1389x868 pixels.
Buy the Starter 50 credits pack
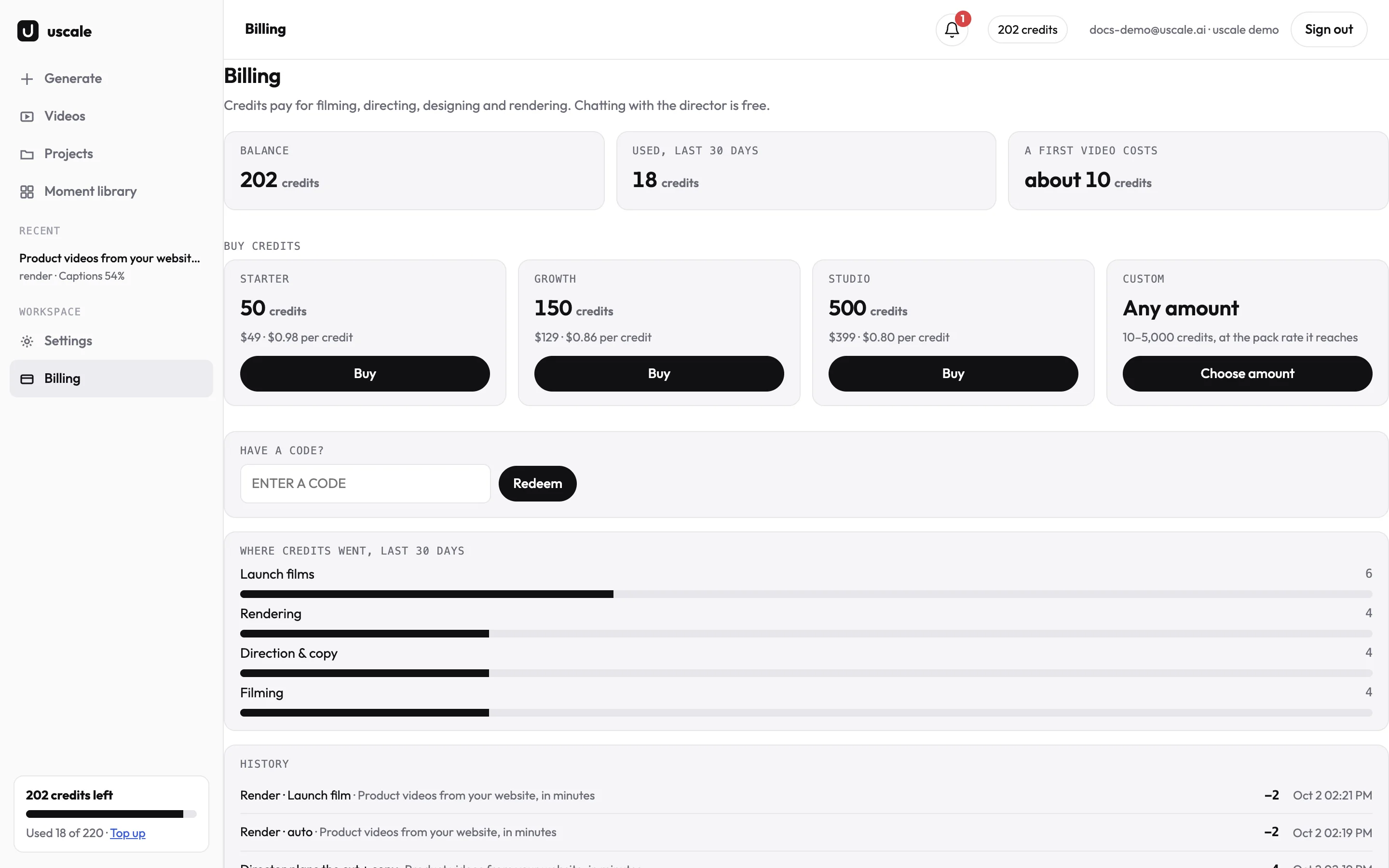(365, 374)
